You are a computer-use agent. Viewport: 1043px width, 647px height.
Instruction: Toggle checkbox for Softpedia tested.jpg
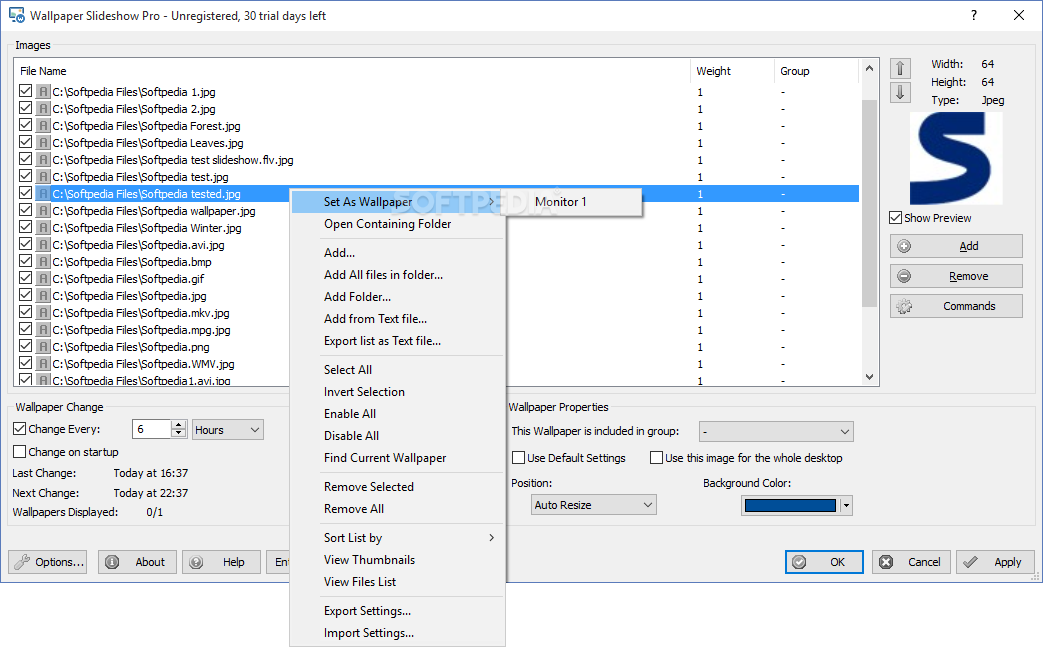[x=25, y=193]
